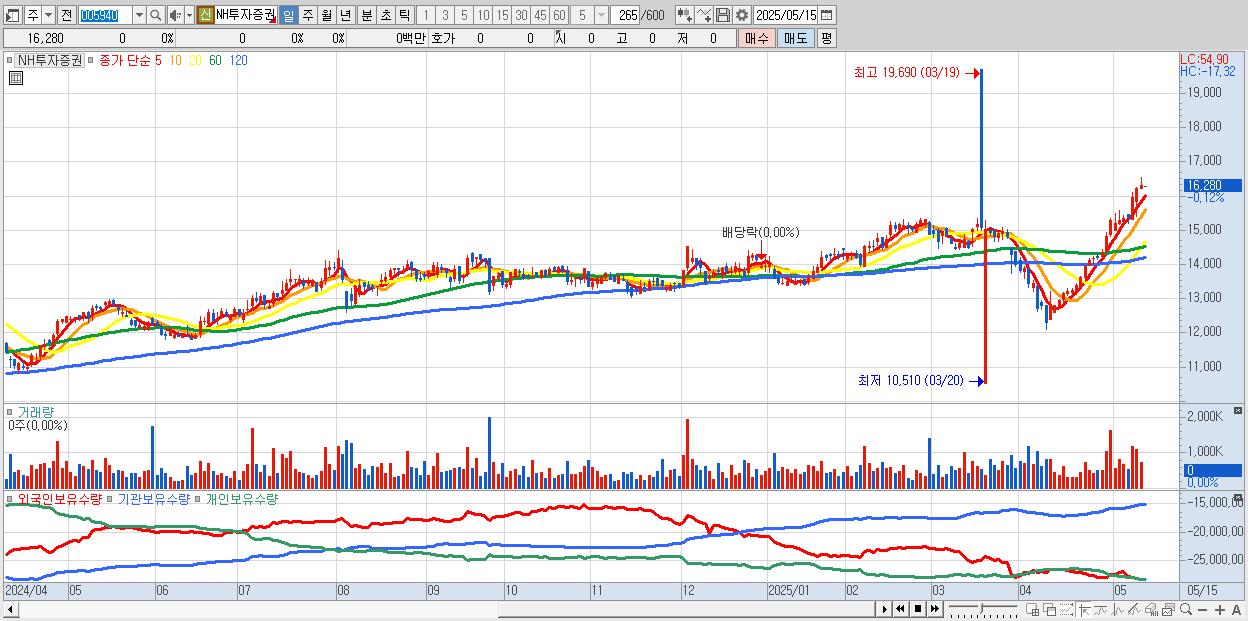Choose the 60 interval button

pyautogui.click(x=559, y=15)
